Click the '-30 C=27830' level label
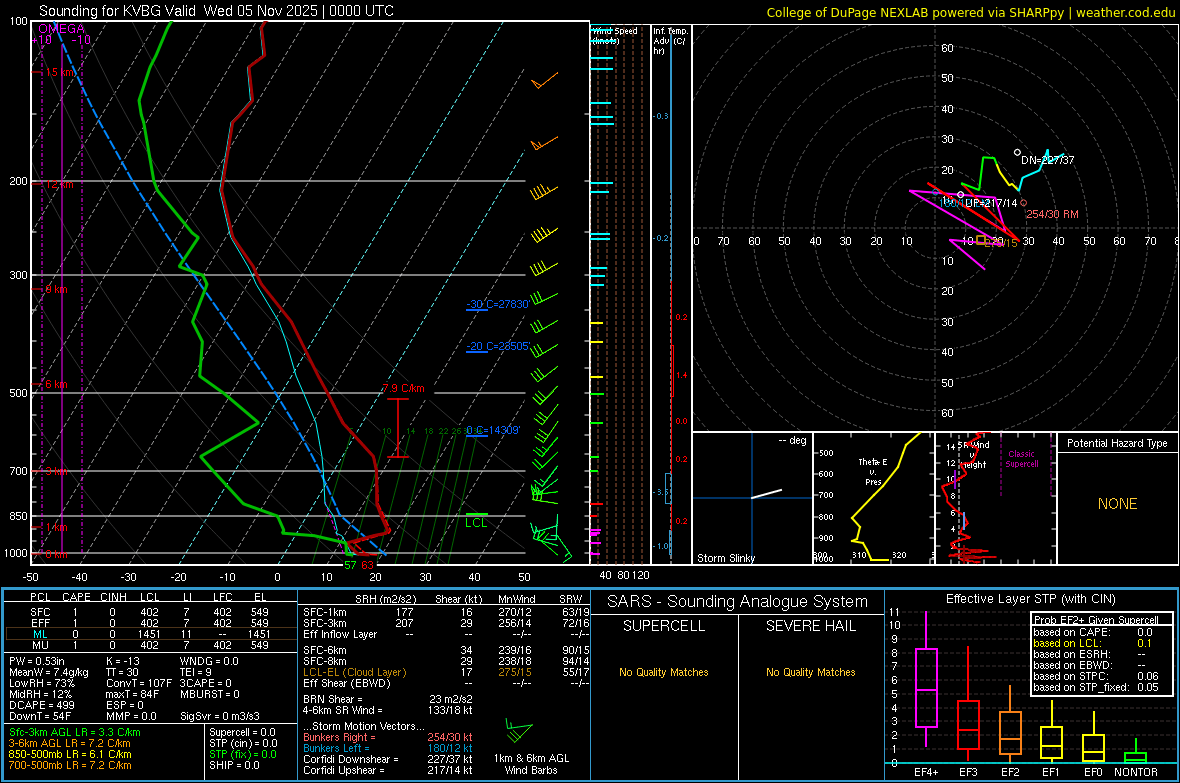The image size is (1180, 783). pos(497,304)
